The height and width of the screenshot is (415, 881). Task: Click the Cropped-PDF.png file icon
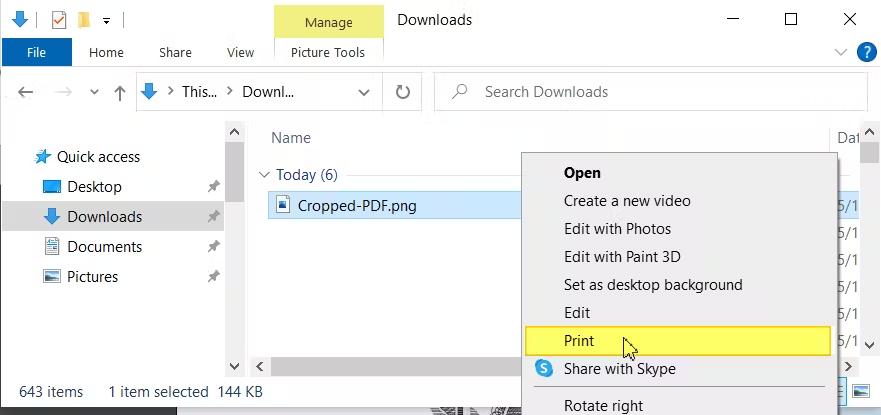pos(282,206)
